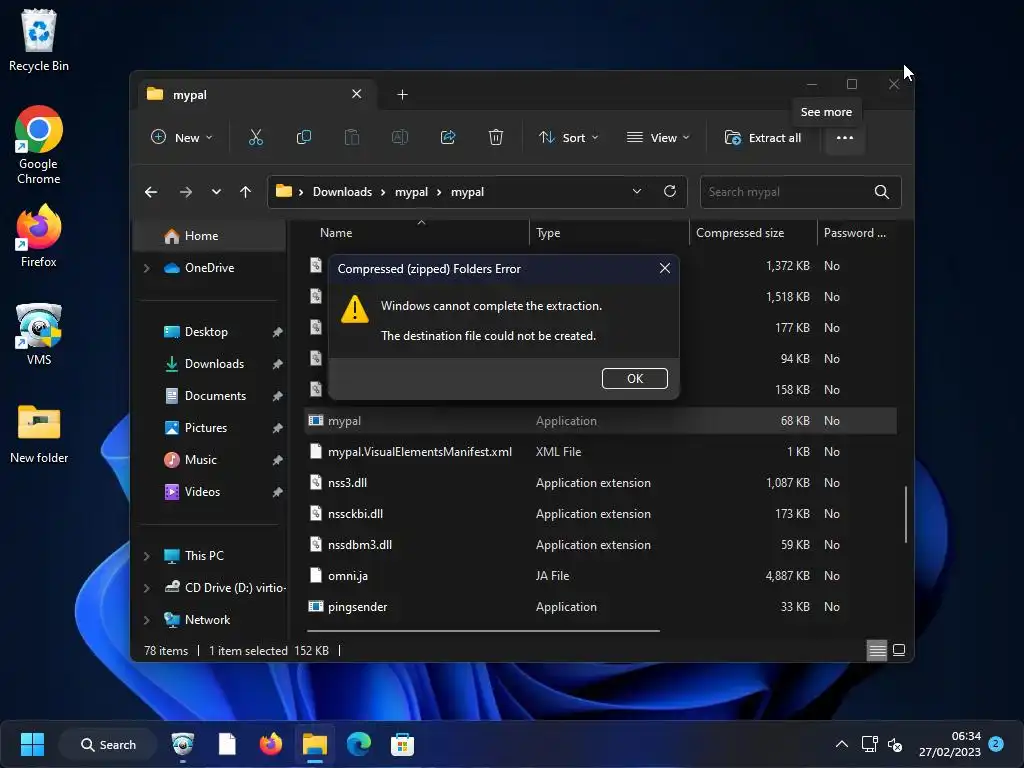The height and width of the screenshot is (768, 1024).
Task: Select mypal.VisualElementsManifest.xml file
Action: (601, 452)
